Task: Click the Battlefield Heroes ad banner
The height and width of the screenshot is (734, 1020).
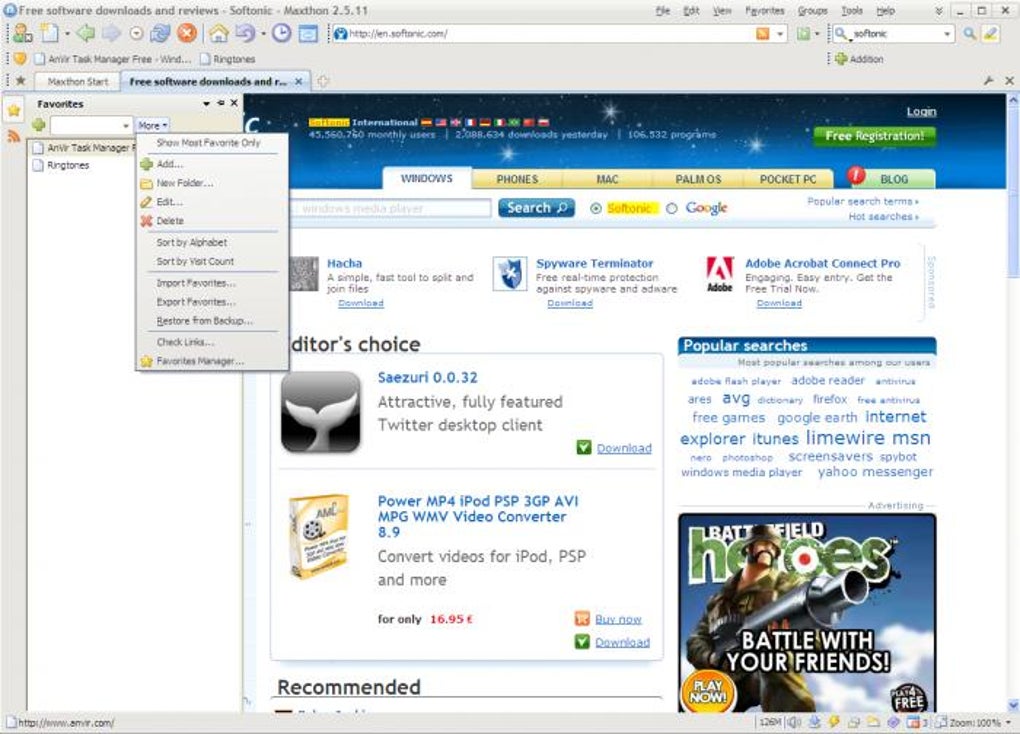Action: click(x=807, y=613)
